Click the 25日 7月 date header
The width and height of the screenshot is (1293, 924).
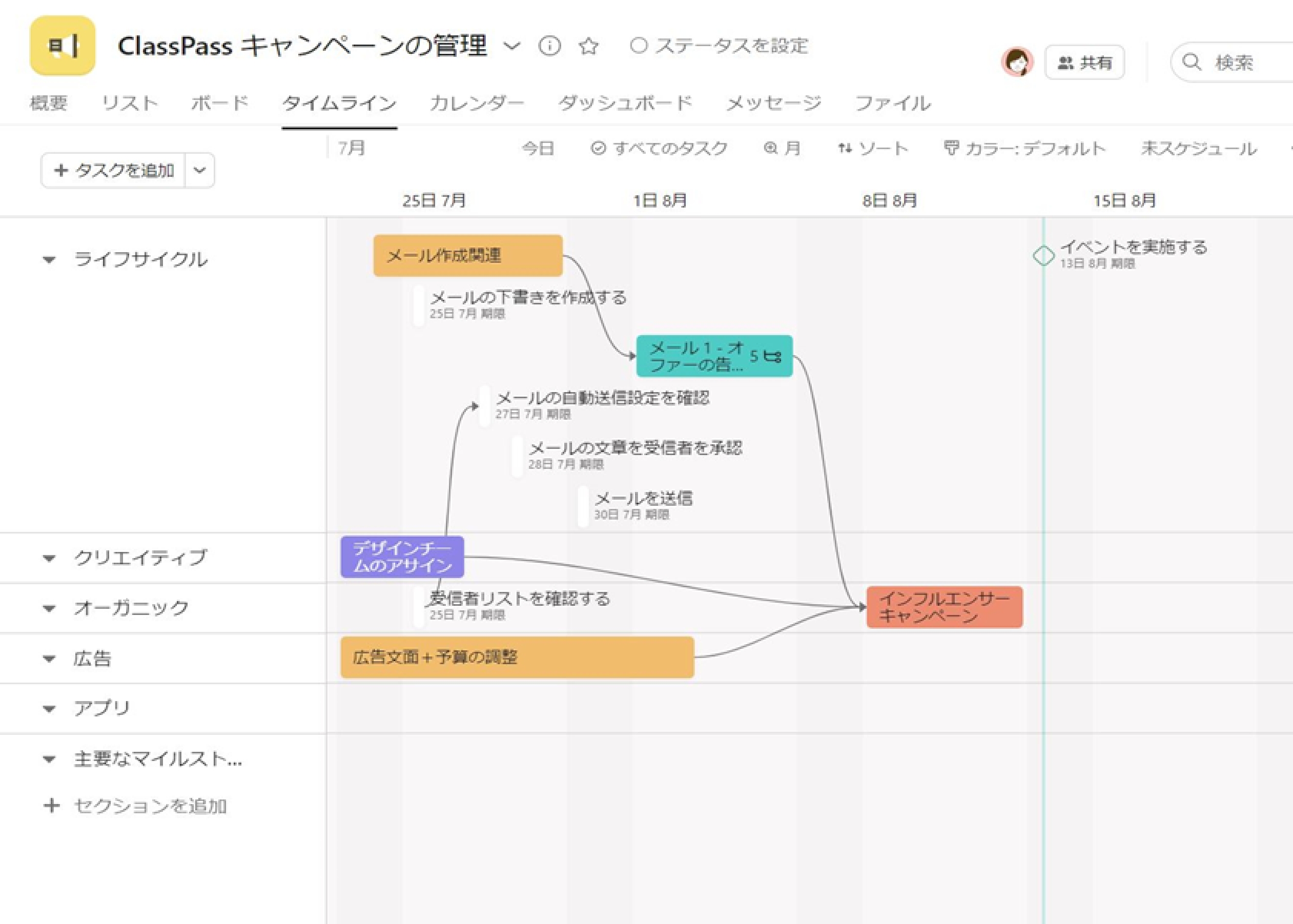point(435,200)
